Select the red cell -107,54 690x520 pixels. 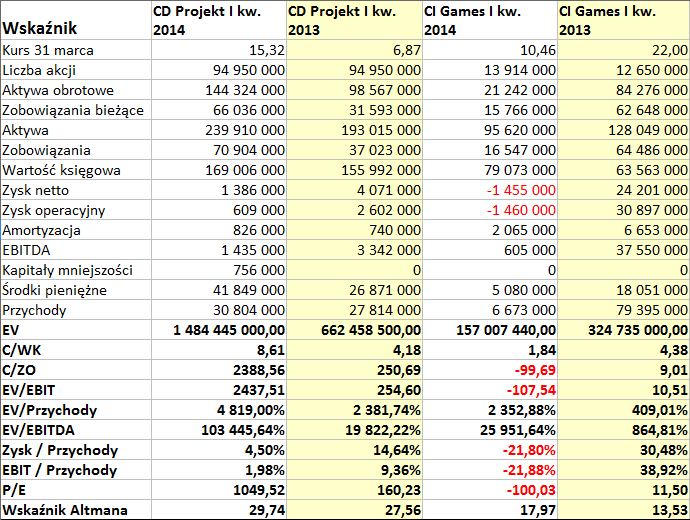490,390
